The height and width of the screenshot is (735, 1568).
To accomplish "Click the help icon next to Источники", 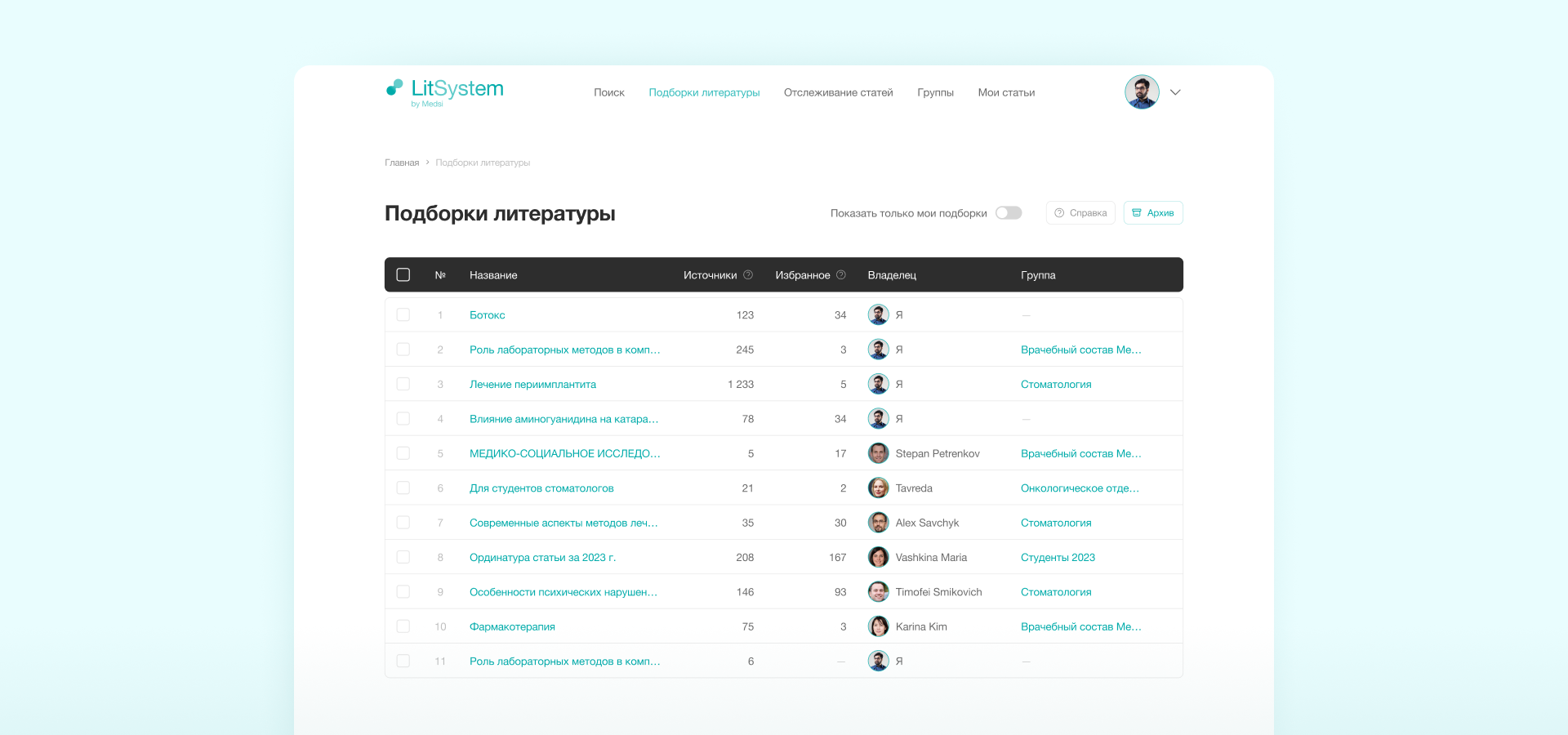I will coord(748,275).
